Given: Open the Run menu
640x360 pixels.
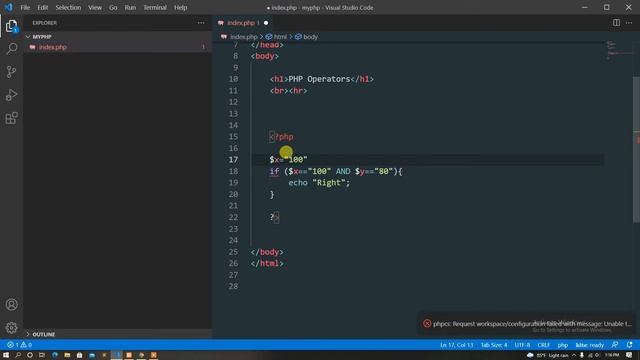Looking at the screenshot, I should (130, 7).
